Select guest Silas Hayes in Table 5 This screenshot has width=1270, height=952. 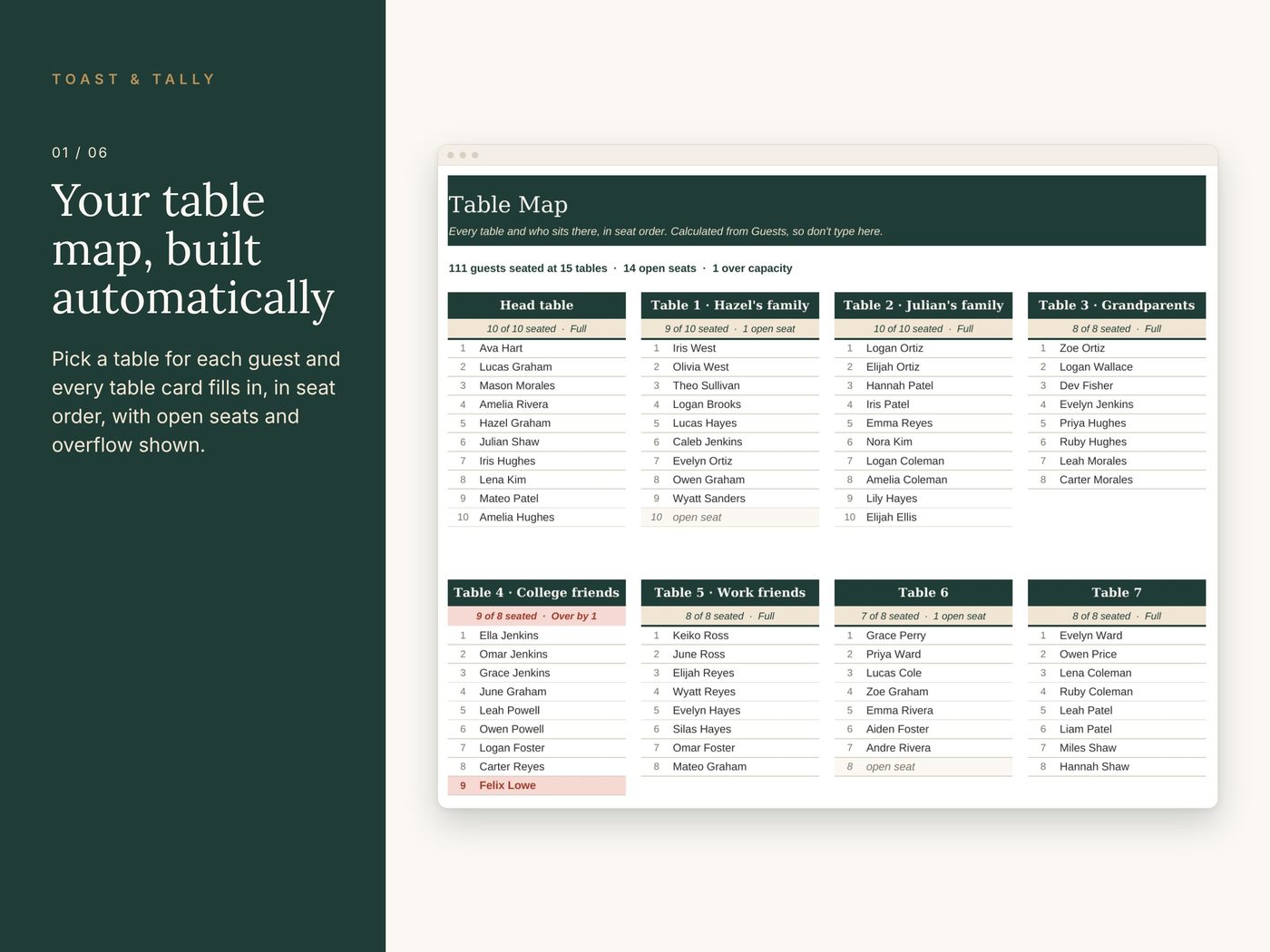pos(729,729)
